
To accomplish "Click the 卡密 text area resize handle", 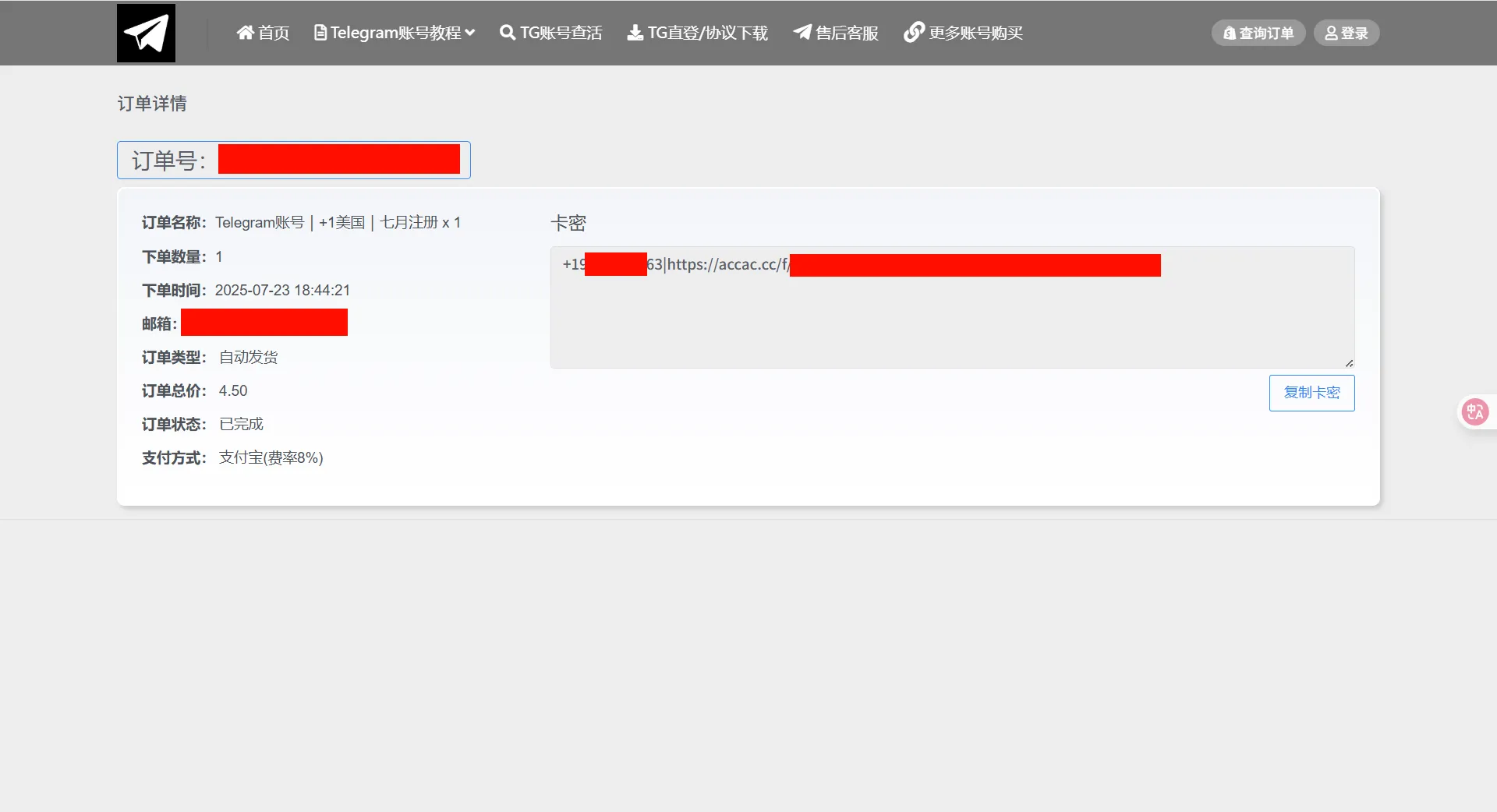I will pos(1349,362).
